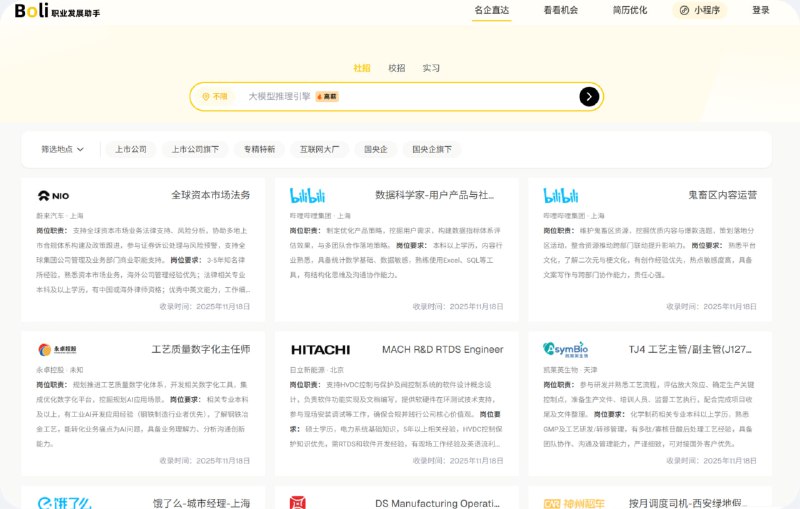Toggle the 专精特新 filter chip
The width and height of the screenshot is (800, 509).
click(259, 149)
